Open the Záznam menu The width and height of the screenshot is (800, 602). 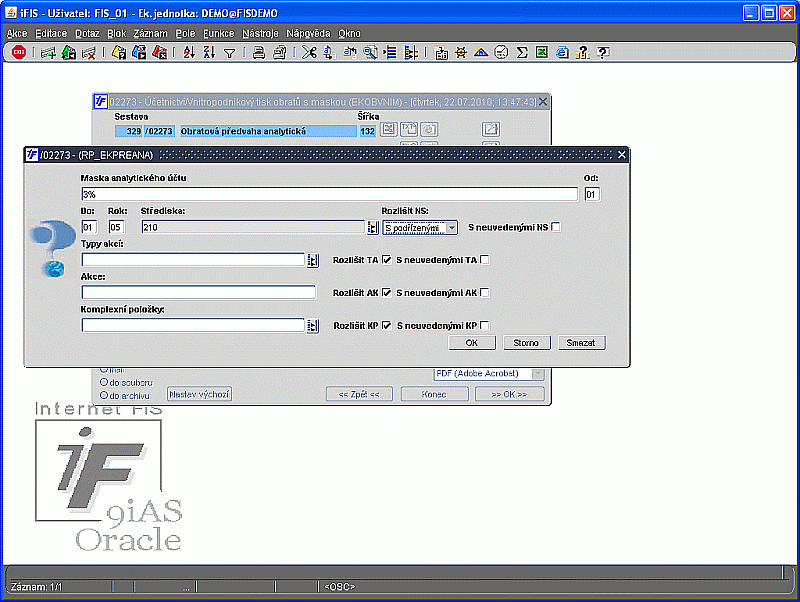(x=151, y=33)
